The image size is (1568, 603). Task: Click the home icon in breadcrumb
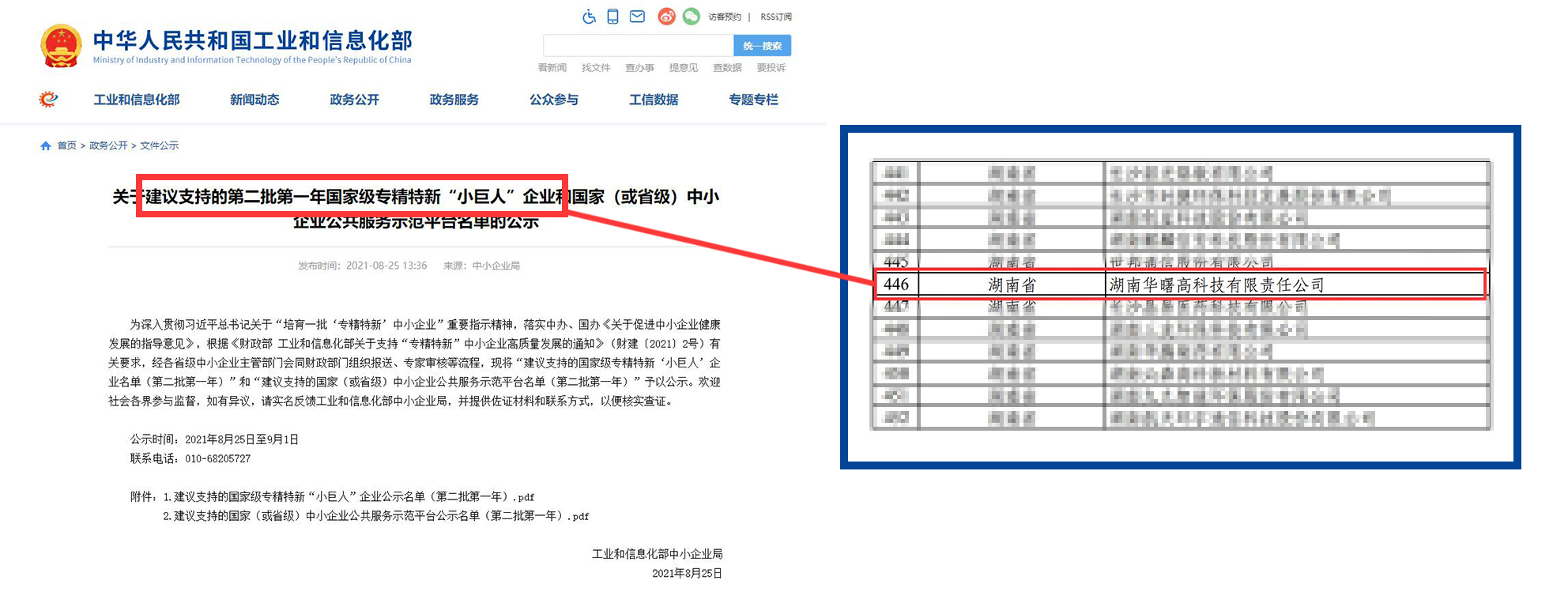tap(46, 145)
